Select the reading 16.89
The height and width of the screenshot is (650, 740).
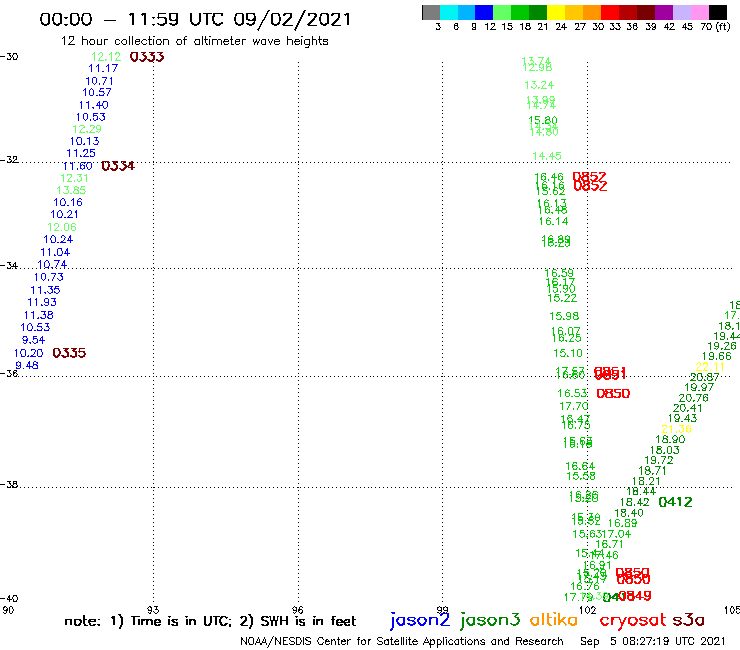[x=622, y=523]
